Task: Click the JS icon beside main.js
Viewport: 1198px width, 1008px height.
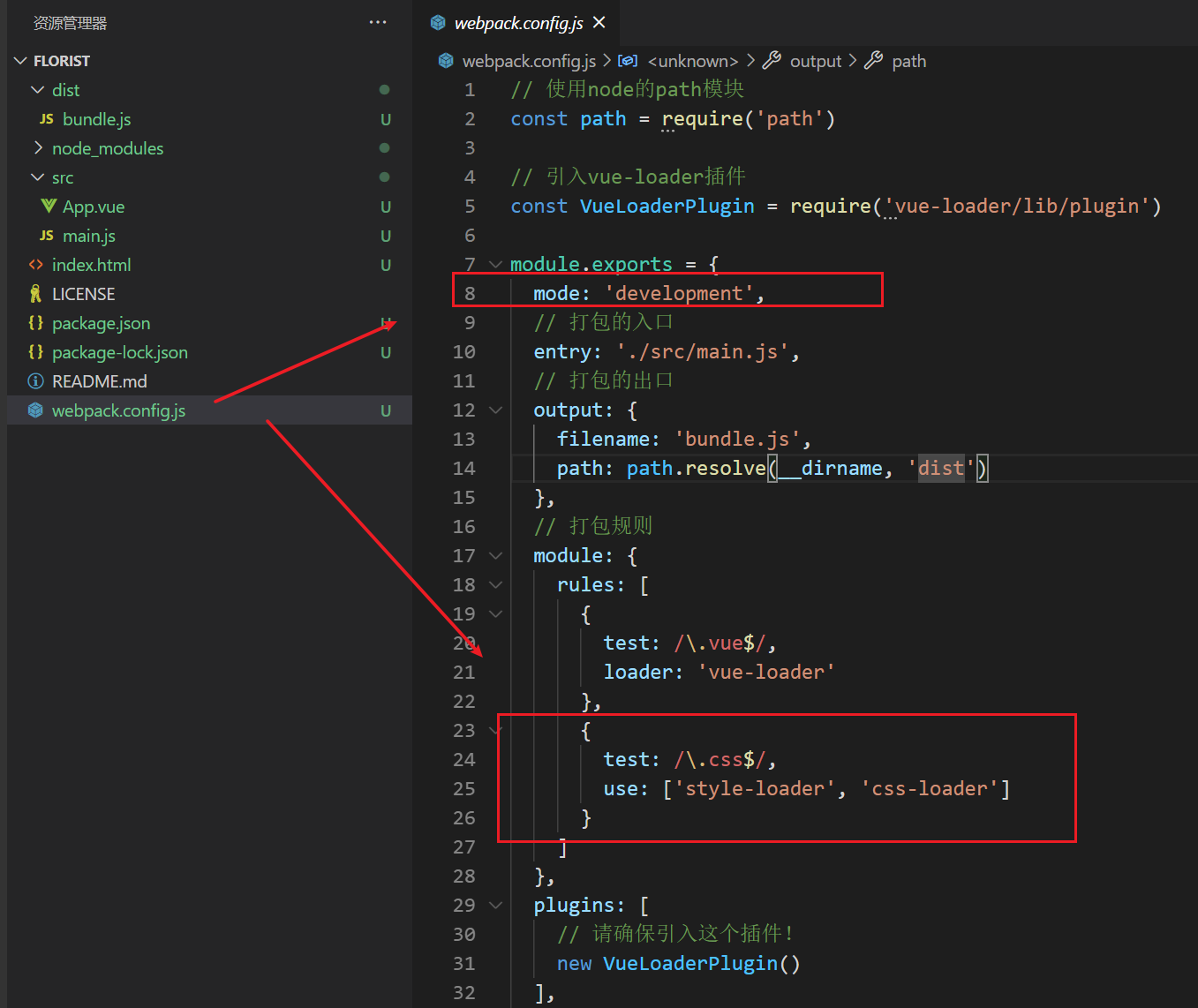Action: [47, 236]
